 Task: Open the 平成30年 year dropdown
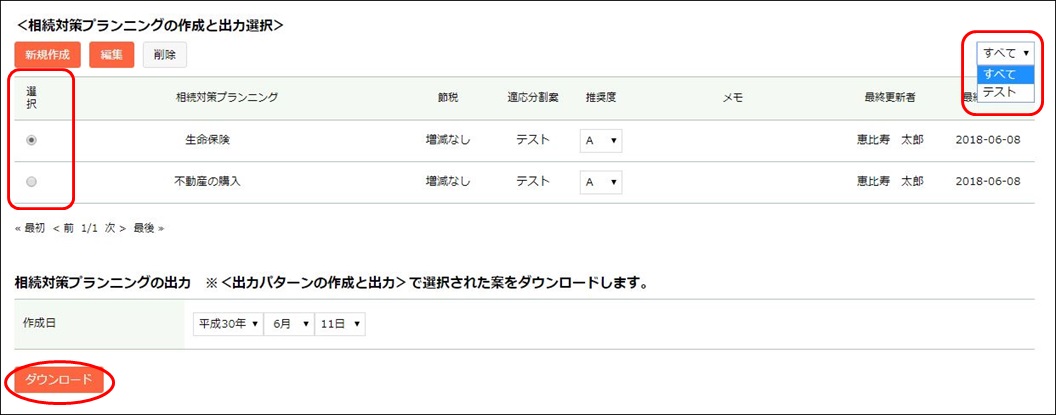228,323
